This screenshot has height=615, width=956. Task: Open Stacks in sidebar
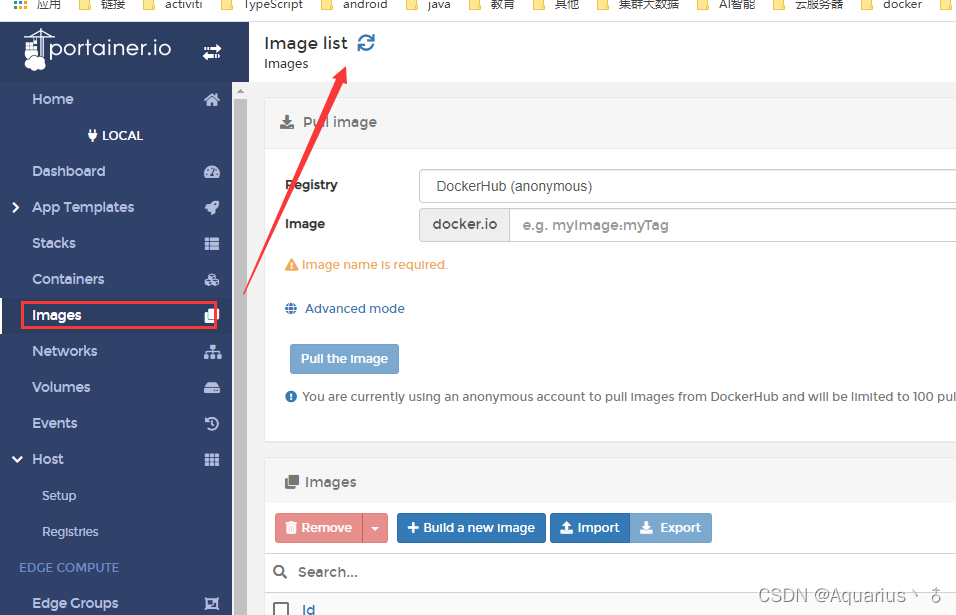pos(54,243)
